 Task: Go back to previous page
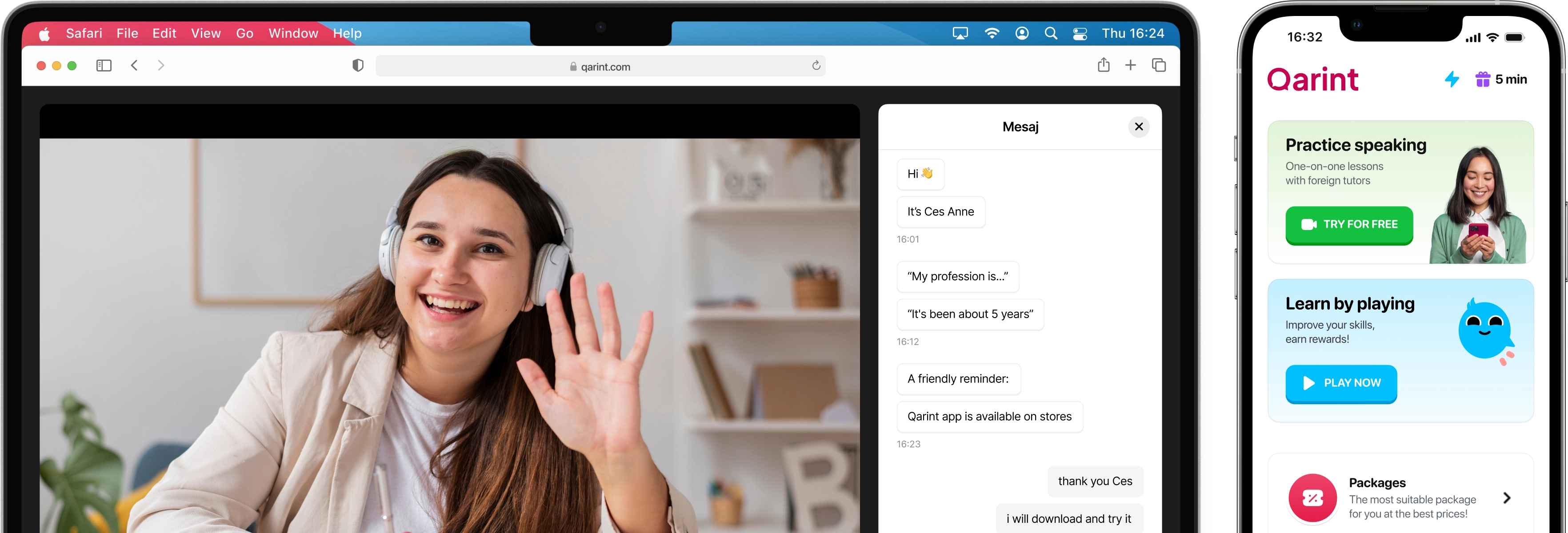click(135, 65)
